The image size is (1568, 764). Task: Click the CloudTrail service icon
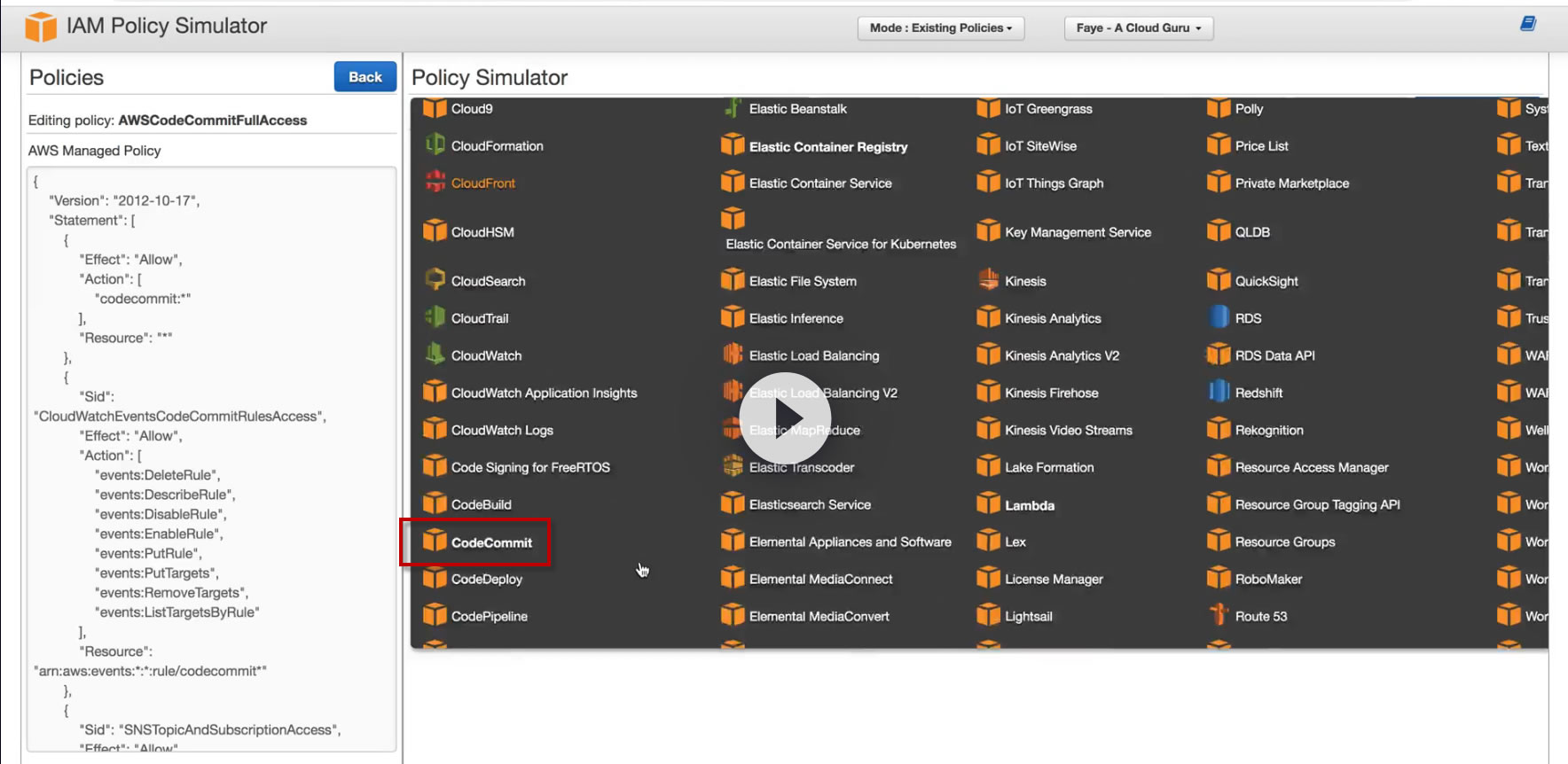[x=435, y=317]
